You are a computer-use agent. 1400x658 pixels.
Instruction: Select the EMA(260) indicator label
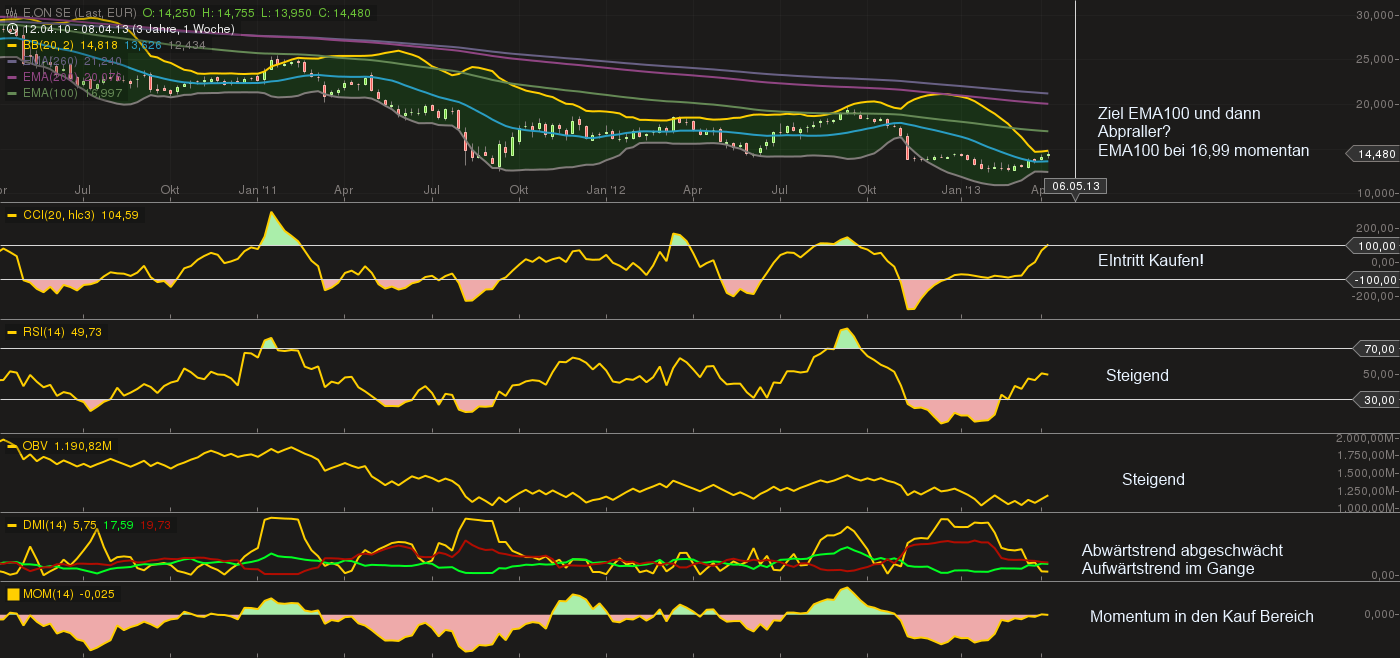[50, 61]
